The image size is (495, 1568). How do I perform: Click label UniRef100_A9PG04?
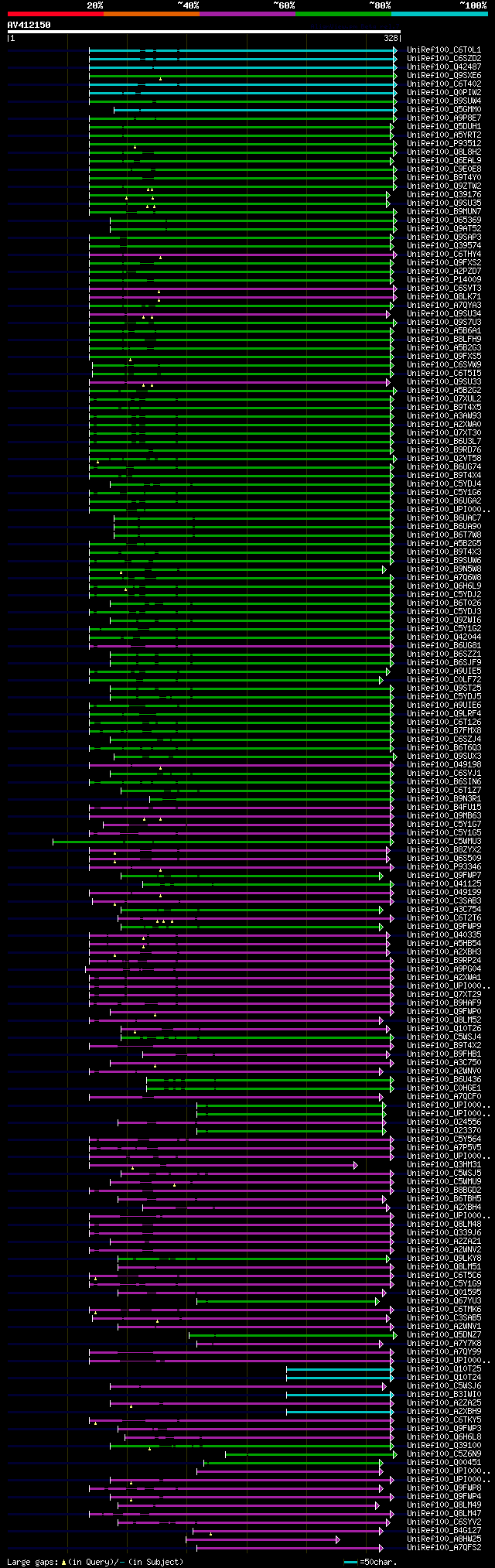[444, 969]
